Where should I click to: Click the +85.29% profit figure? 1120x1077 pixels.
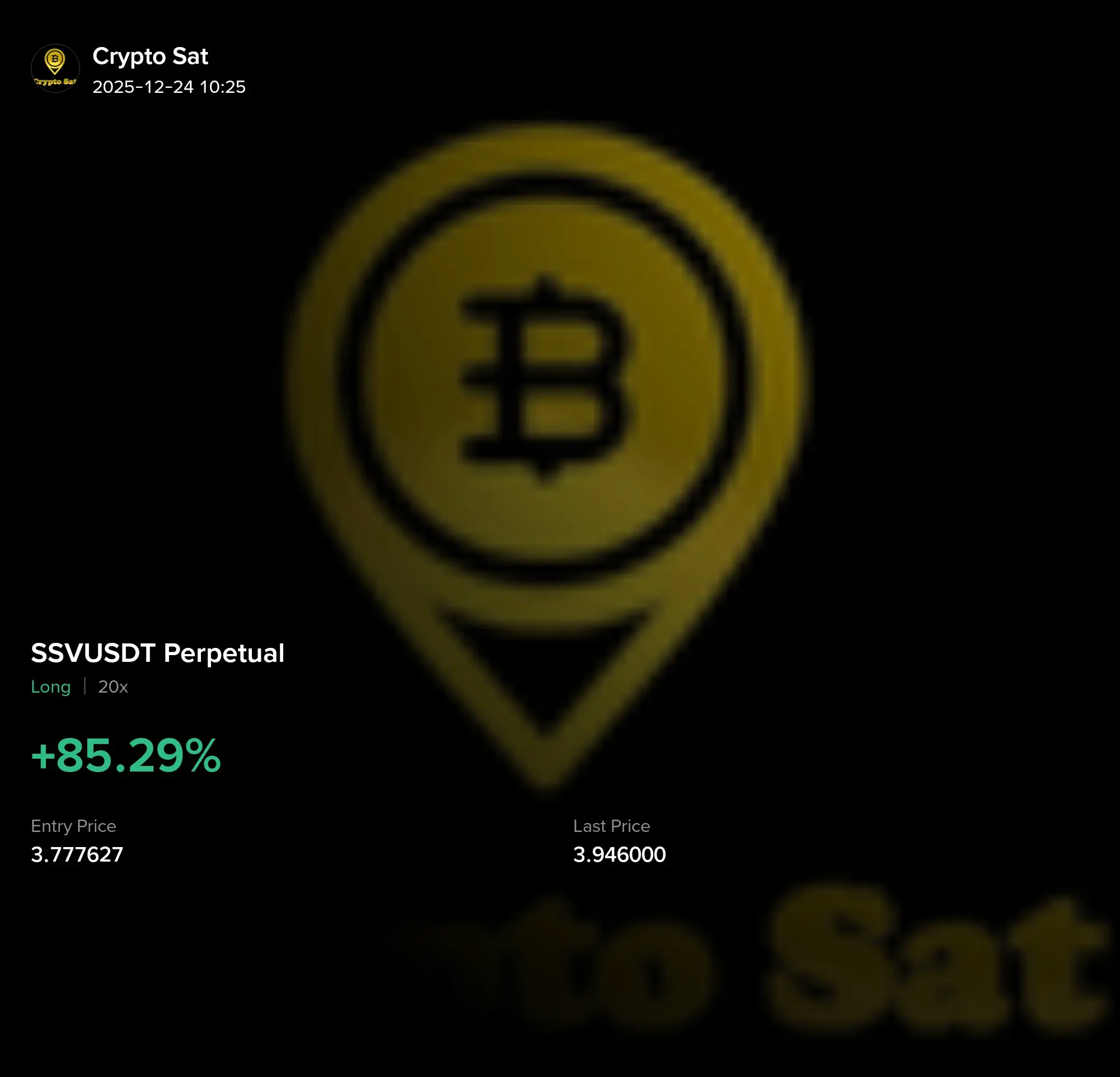[126, 755]
